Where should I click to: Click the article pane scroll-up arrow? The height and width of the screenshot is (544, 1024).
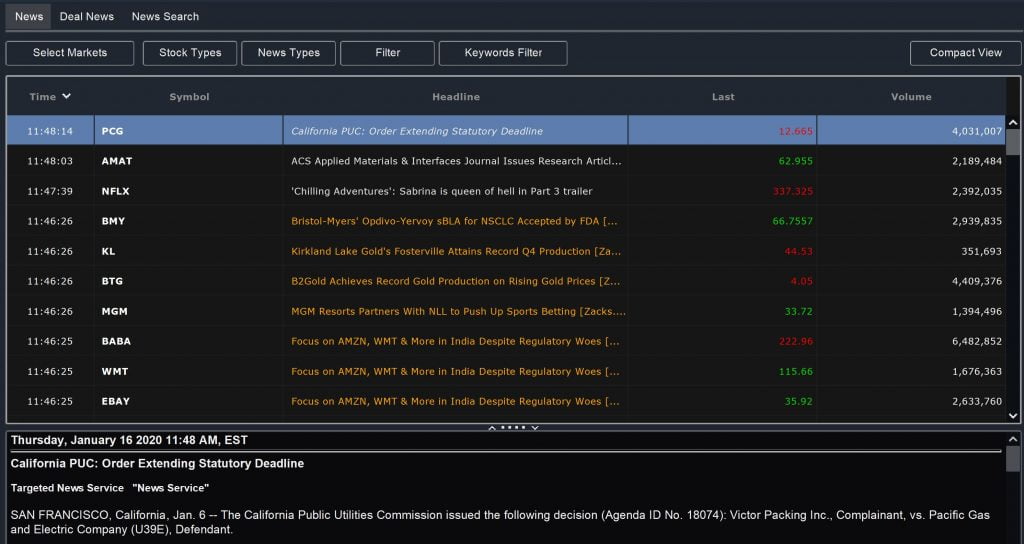click(1013, 440)
